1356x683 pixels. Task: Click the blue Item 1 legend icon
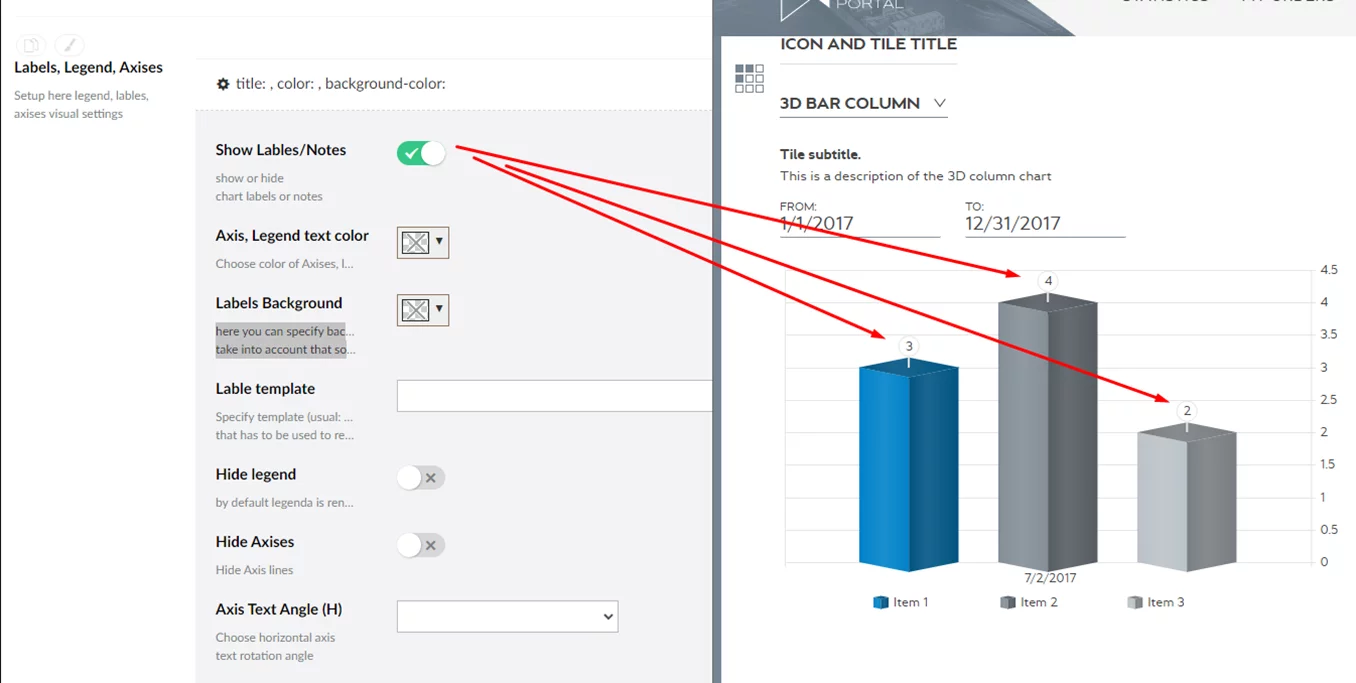point(880,602)
